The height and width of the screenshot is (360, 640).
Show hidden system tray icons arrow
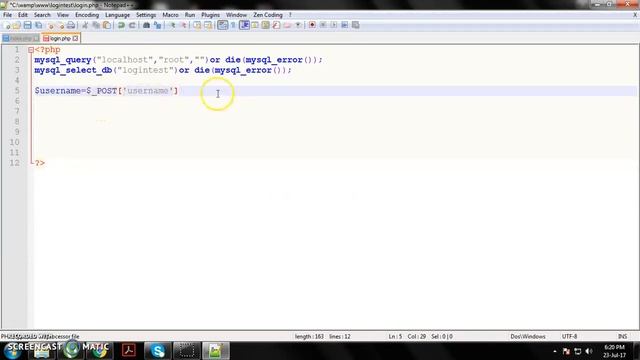pos(554,351)
